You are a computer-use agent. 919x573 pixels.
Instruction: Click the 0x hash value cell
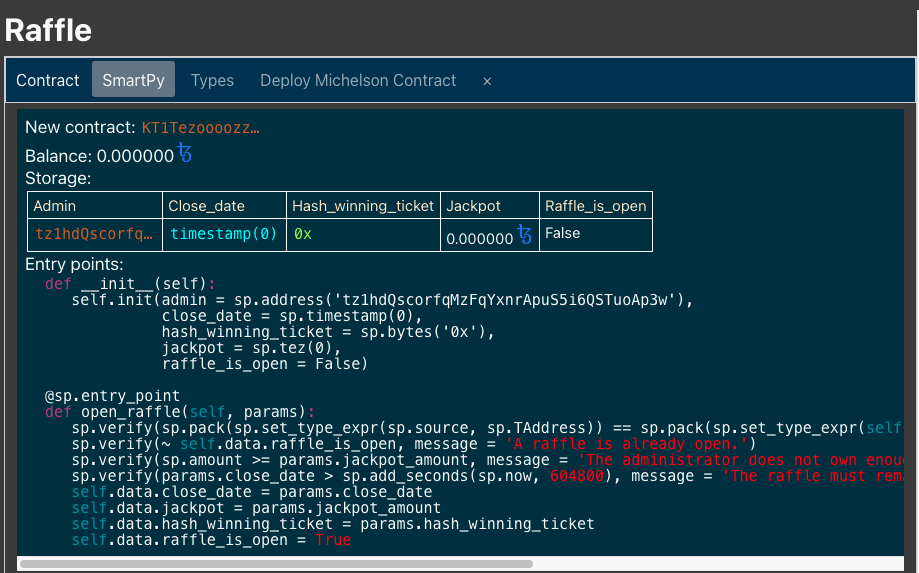[x=303, y=233]
